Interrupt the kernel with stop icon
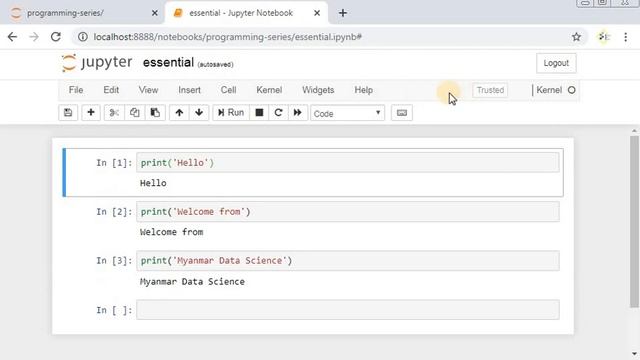The width and height of the screenshot is (640, 360). (x=259, y=113)
